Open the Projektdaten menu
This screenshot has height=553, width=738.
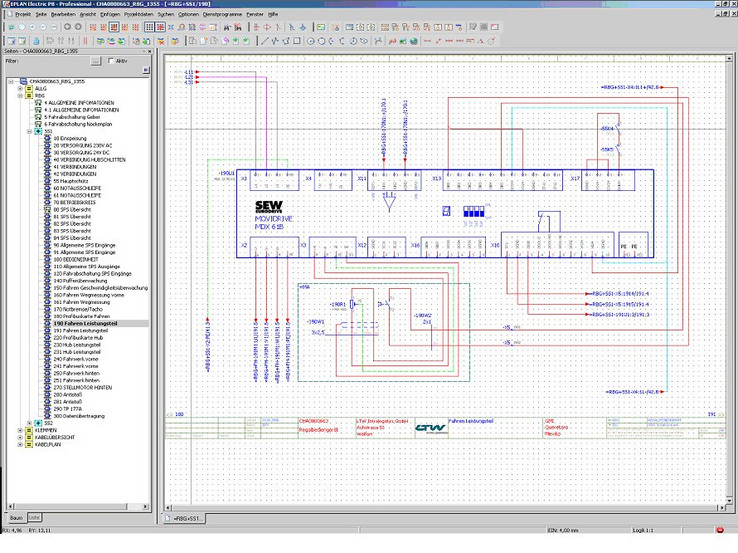pos(138,14)
